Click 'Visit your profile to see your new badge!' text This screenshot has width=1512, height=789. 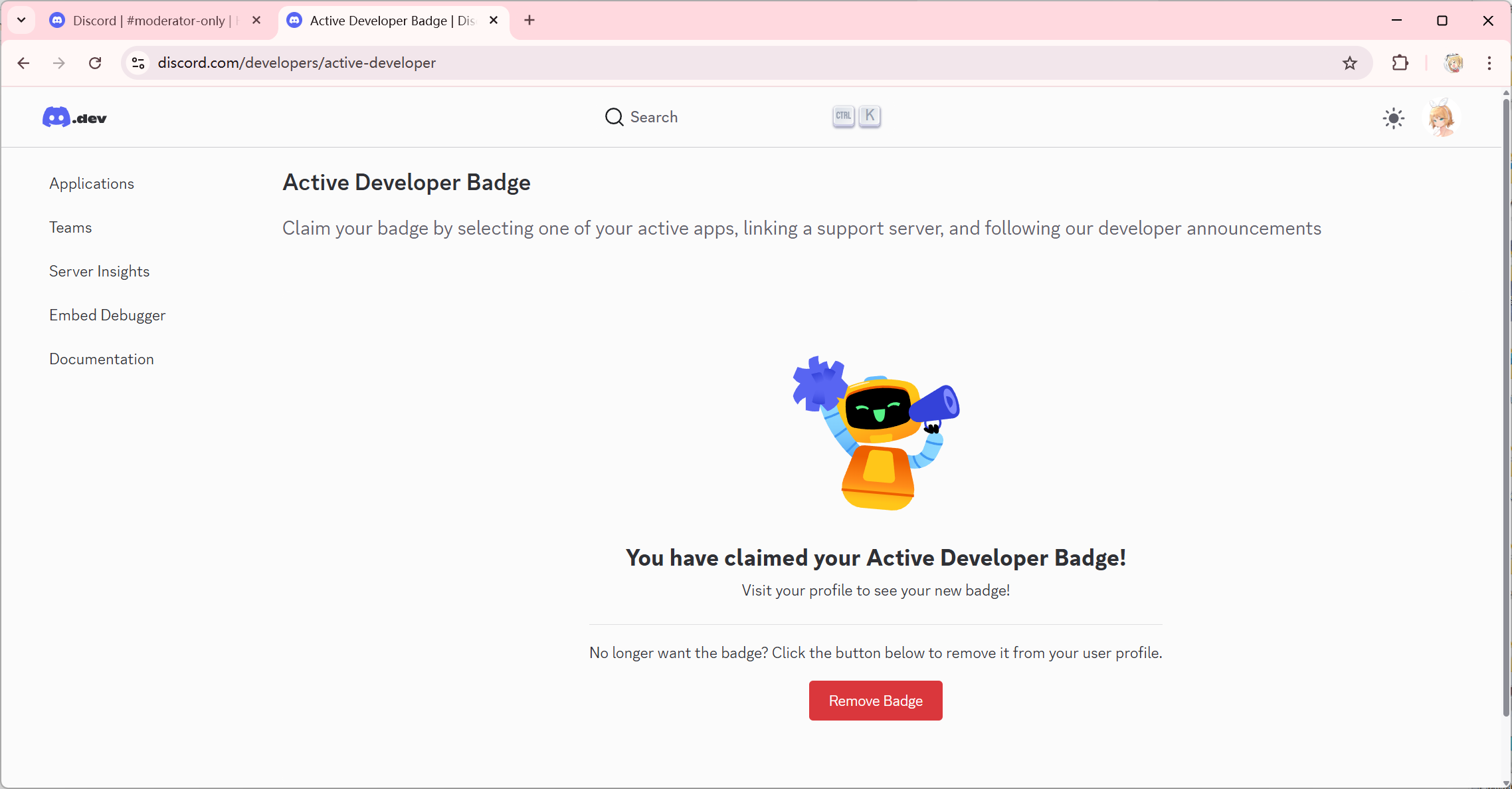pyautogui.click(x=876, y=590)
